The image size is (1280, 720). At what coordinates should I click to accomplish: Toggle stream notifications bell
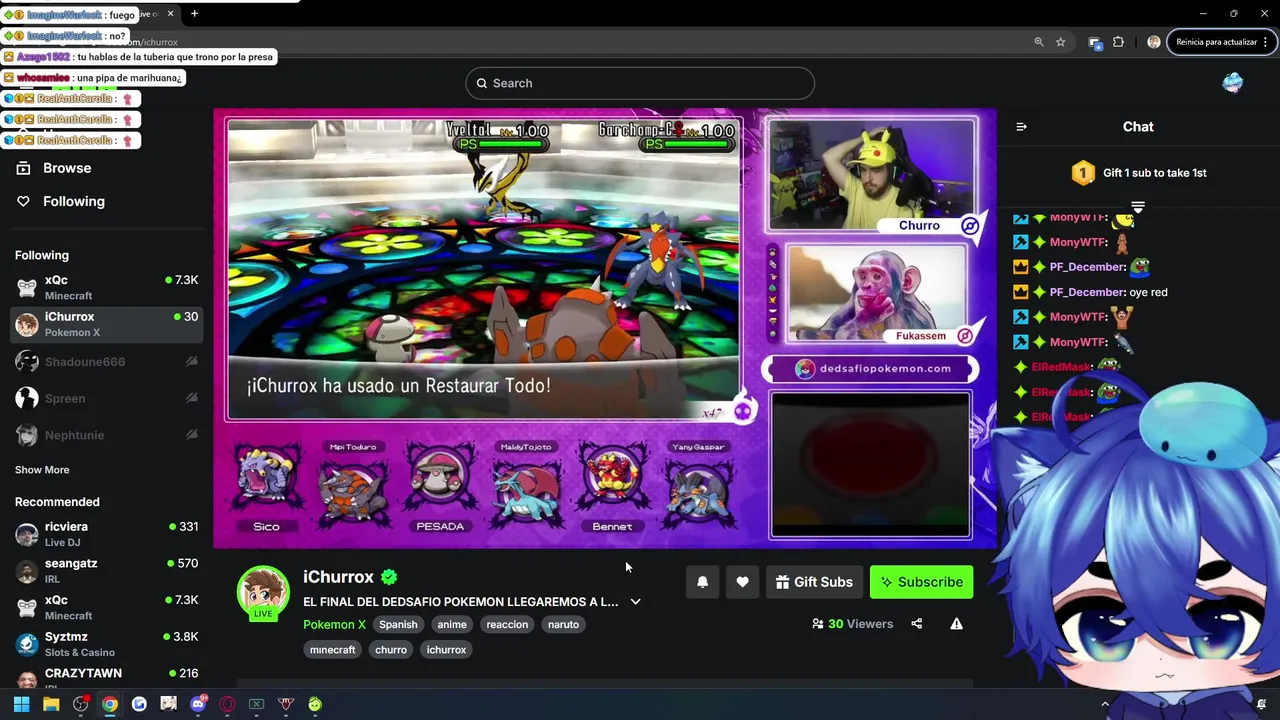tap(702, 582)
